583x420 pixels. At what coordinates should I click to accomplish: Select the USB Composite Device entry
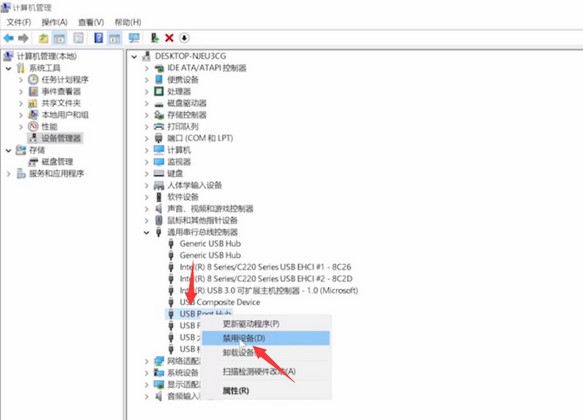(x=220, y=302)
